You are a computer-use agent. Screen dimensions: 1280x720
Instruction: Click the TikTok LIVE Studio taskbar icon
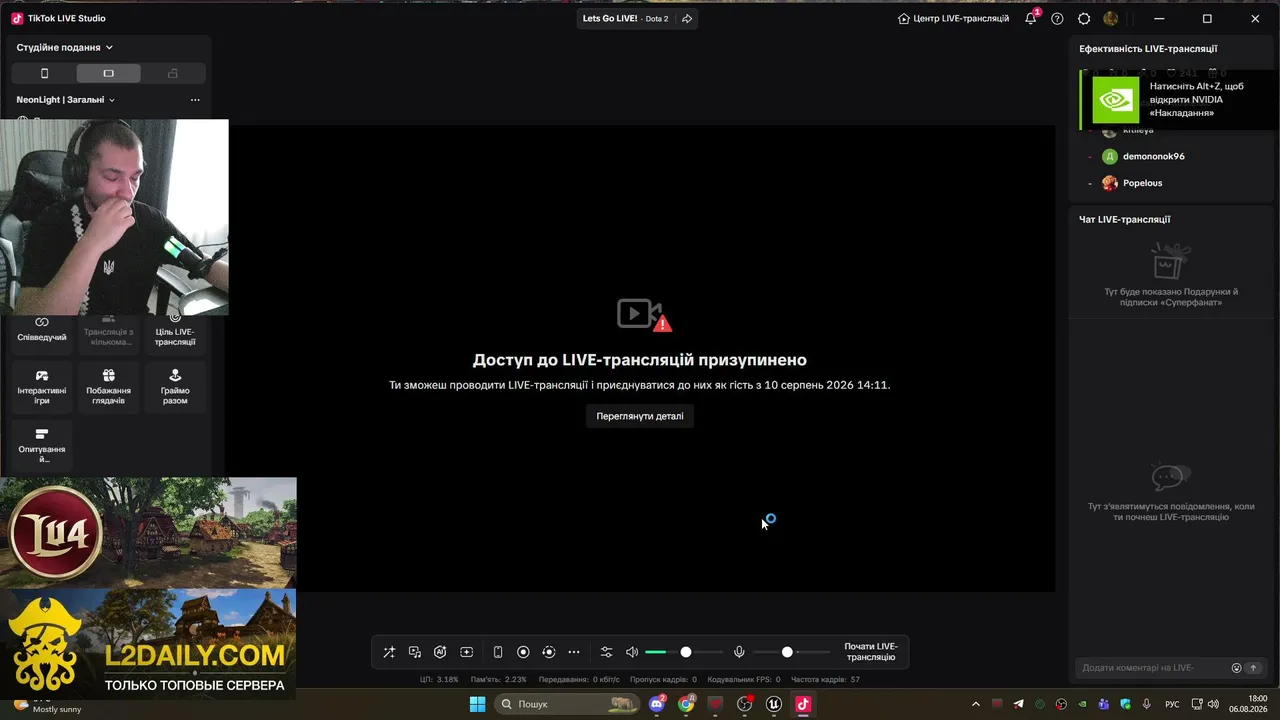click(802, 704)
